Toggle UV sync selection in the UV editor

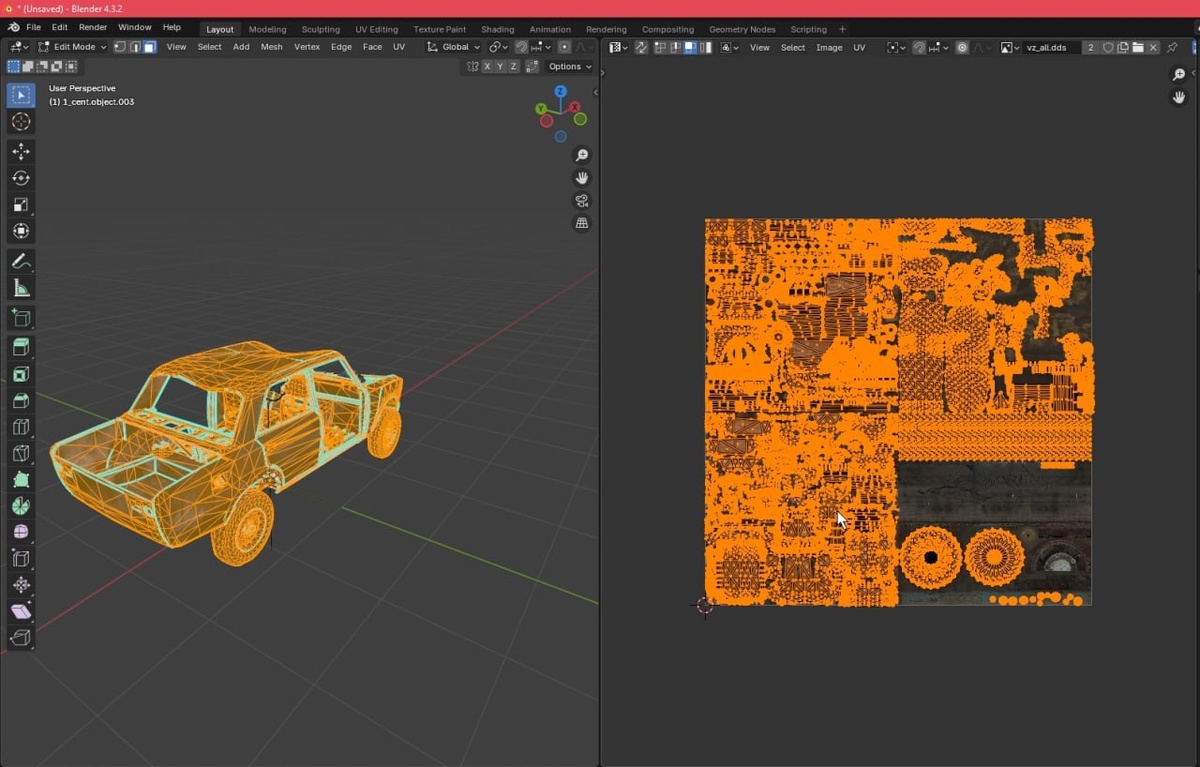click(x=641, y=47)
